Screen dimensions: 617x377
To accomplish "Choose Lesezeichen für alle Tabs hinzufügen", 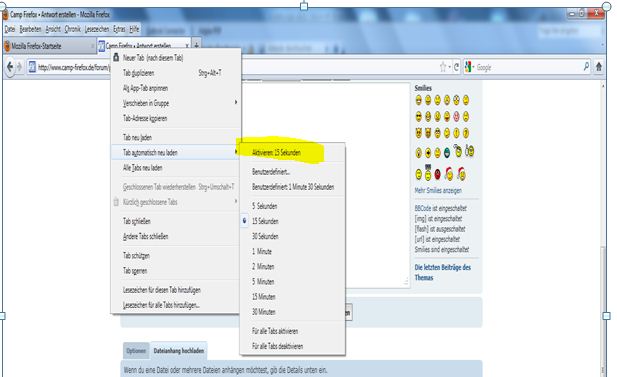I will (175, 305).
